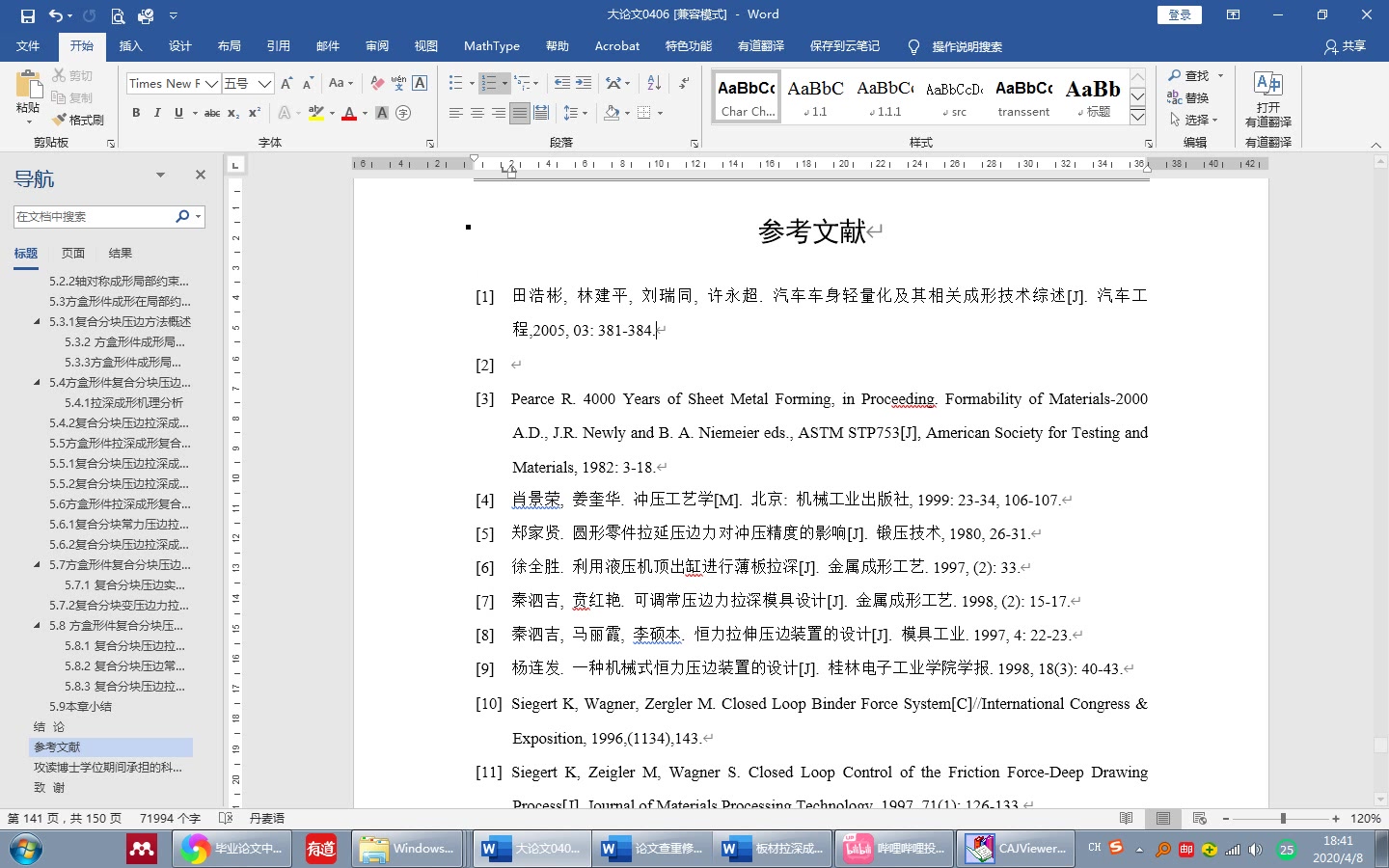Center-align the paragraph
1389x868 pixels.
point(477,113)
